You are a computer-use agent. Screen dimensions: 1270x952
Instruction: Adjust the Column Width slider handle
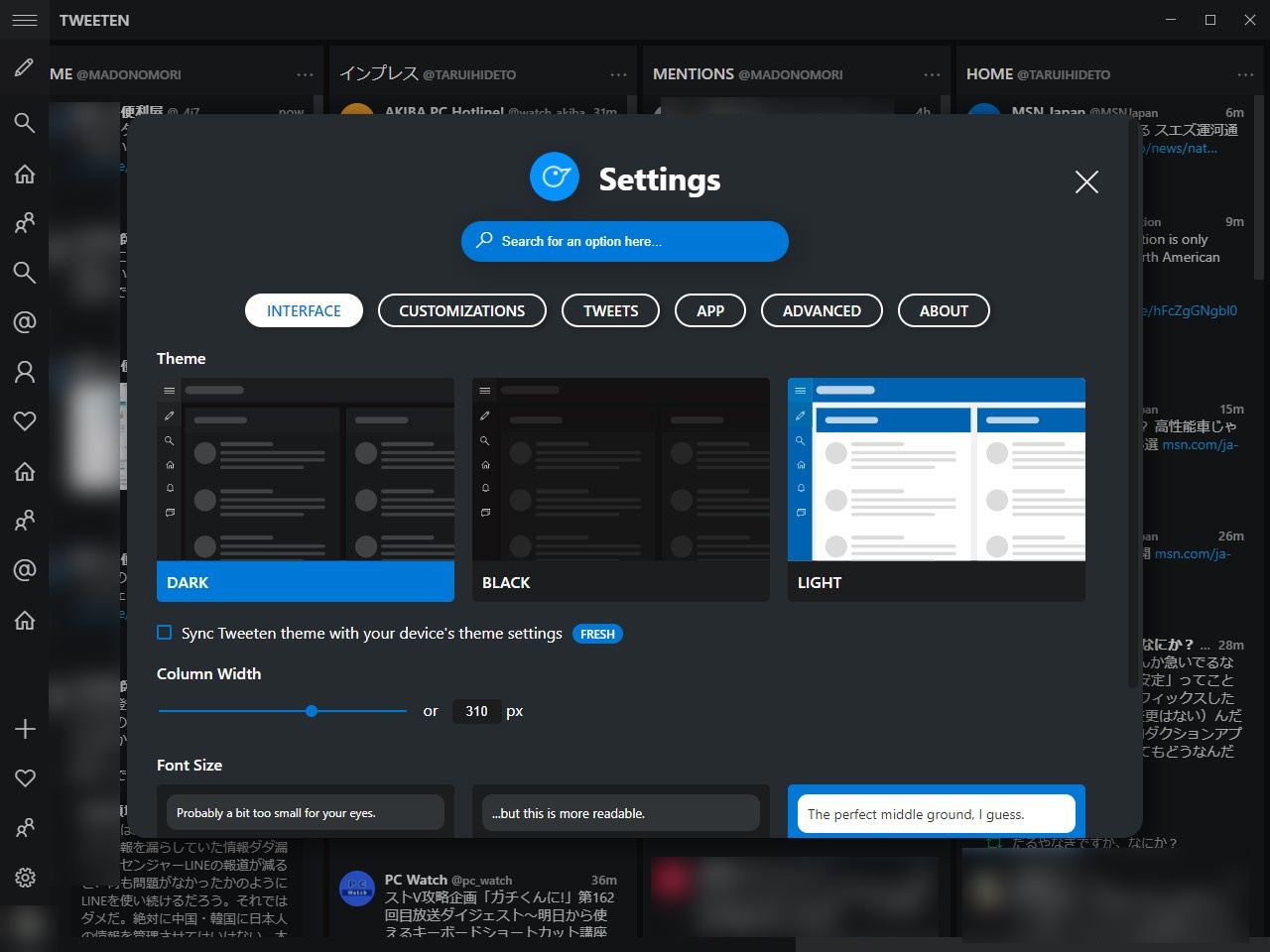(x=312, y=711)
